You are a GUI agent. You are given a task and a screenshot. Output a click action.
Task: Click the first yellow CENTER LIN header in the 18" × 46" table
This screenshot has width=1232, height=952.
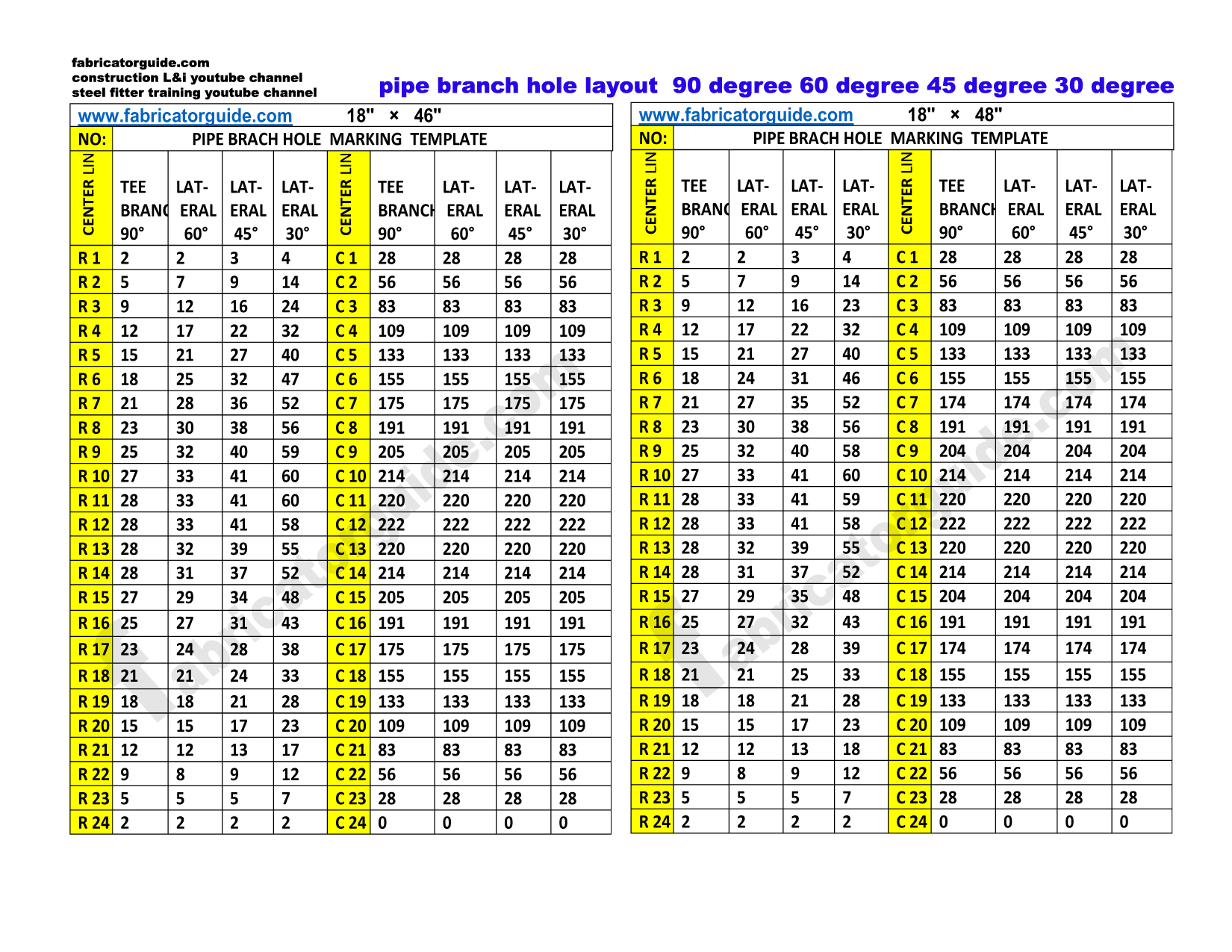tap(90, 196)
